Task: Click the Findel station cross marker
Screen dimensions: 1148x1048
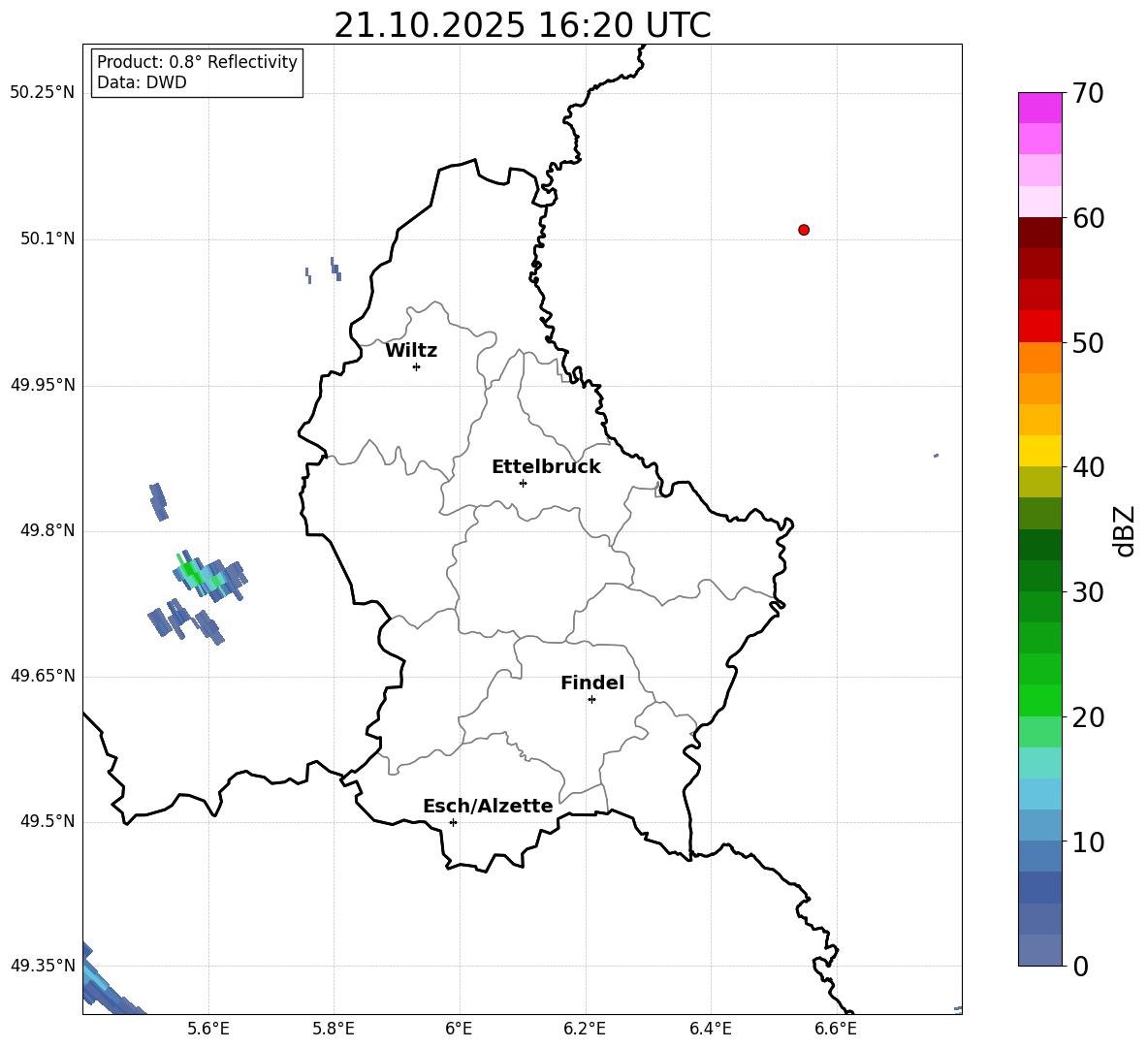Action: (591, 700)
